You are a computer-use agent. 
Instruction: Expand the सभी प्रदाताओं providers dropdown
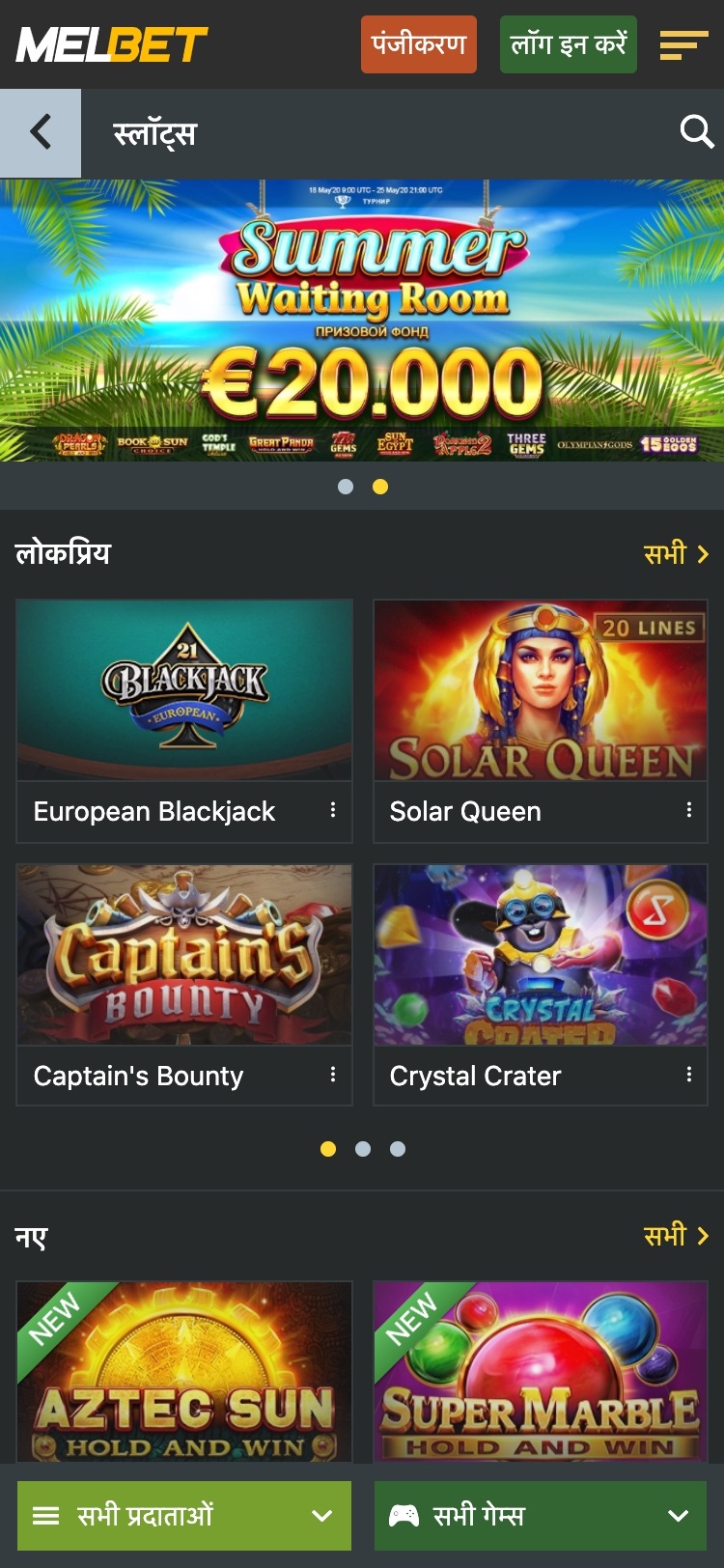[x=184, y=1516]
